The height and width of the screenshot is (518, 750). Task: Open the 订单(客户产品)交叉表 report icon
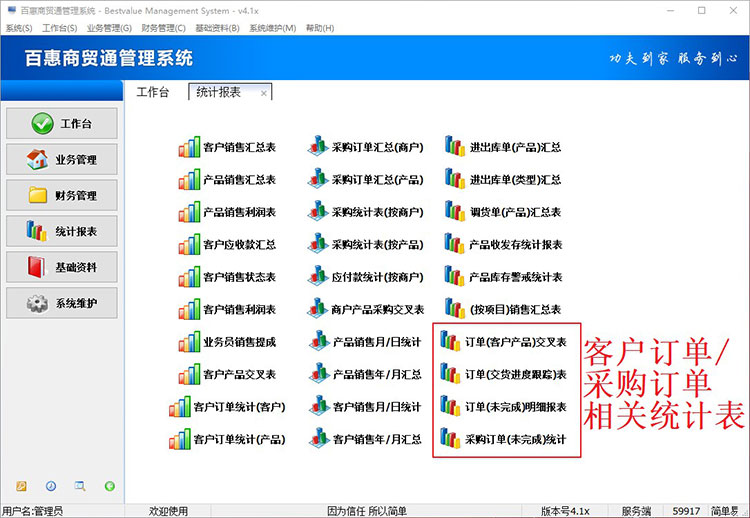(x=450, y=341)
